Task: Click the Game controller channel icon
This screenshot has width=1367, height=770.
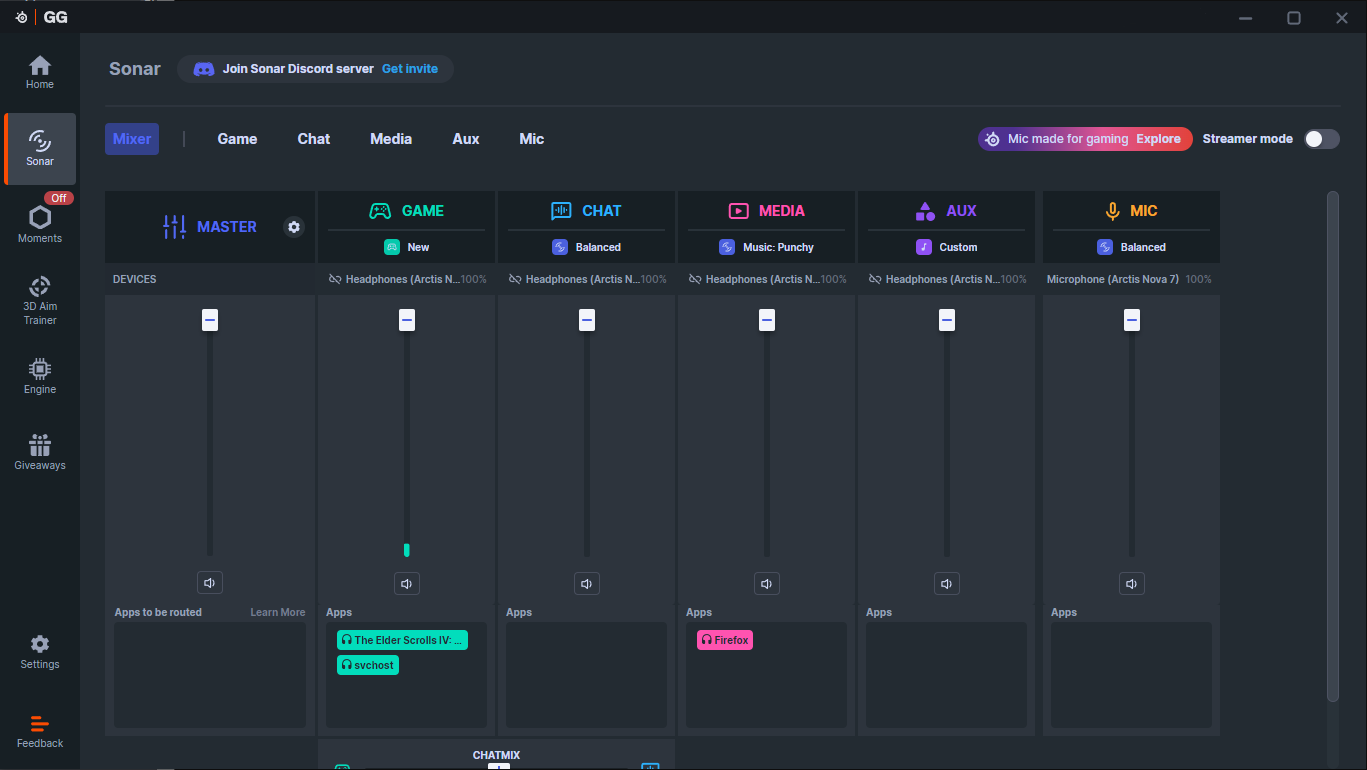Action: [380, 211]
